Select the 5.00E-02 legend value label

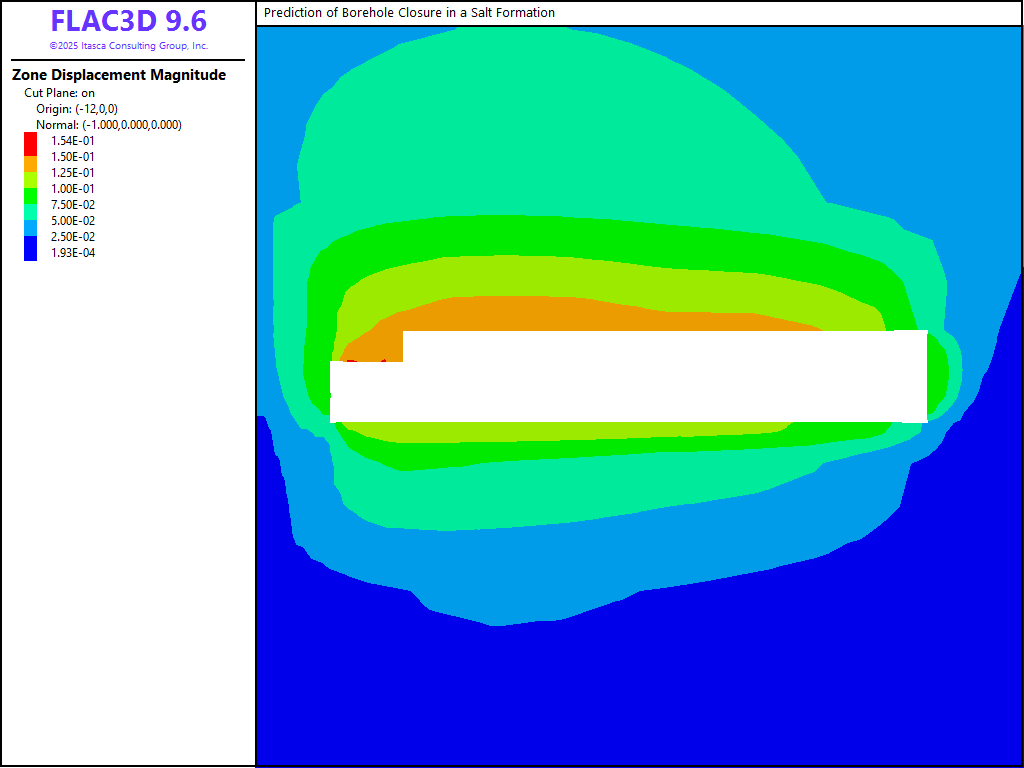(73, 221)
